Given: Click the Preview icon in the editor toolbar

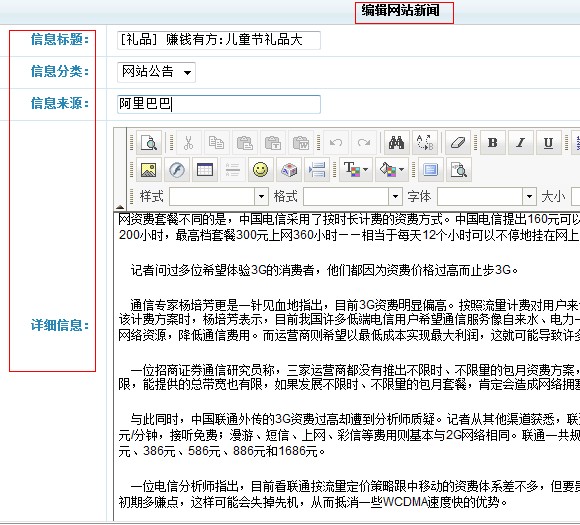Looking at the screenshot, I should point(149,142).
